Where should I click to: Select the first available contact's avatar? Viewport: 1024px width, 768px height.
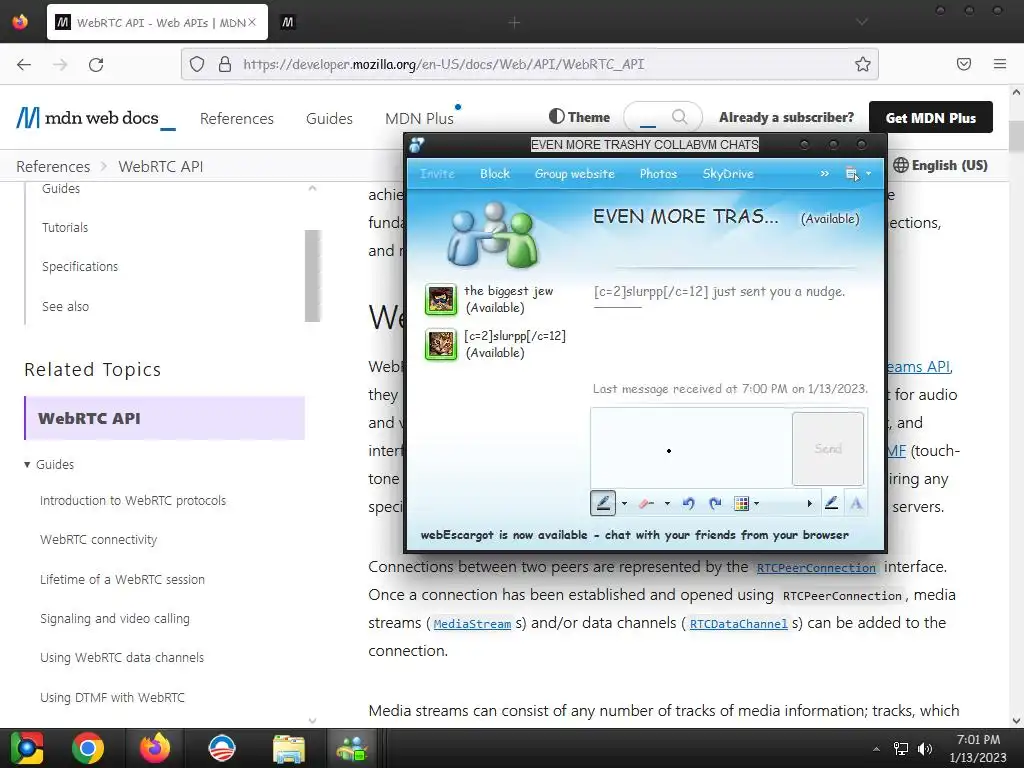point(441,299)
